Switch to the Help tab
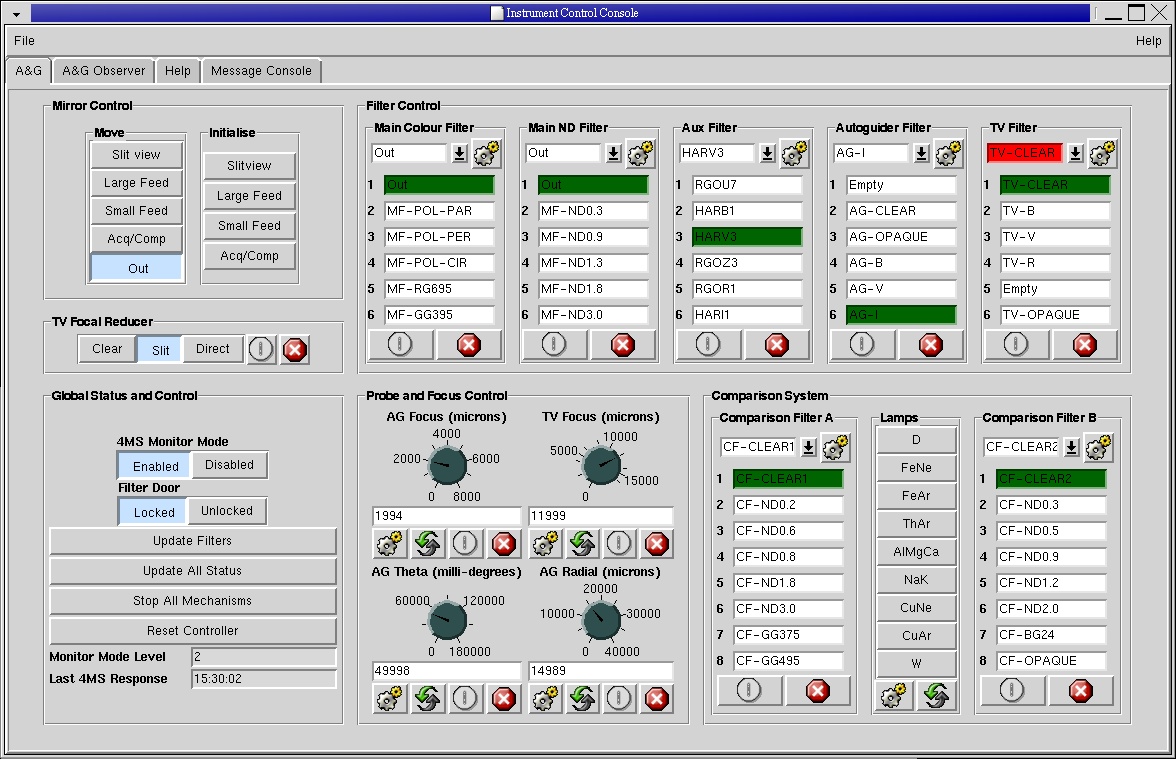 pyautogui.click(x=178, y=70)
